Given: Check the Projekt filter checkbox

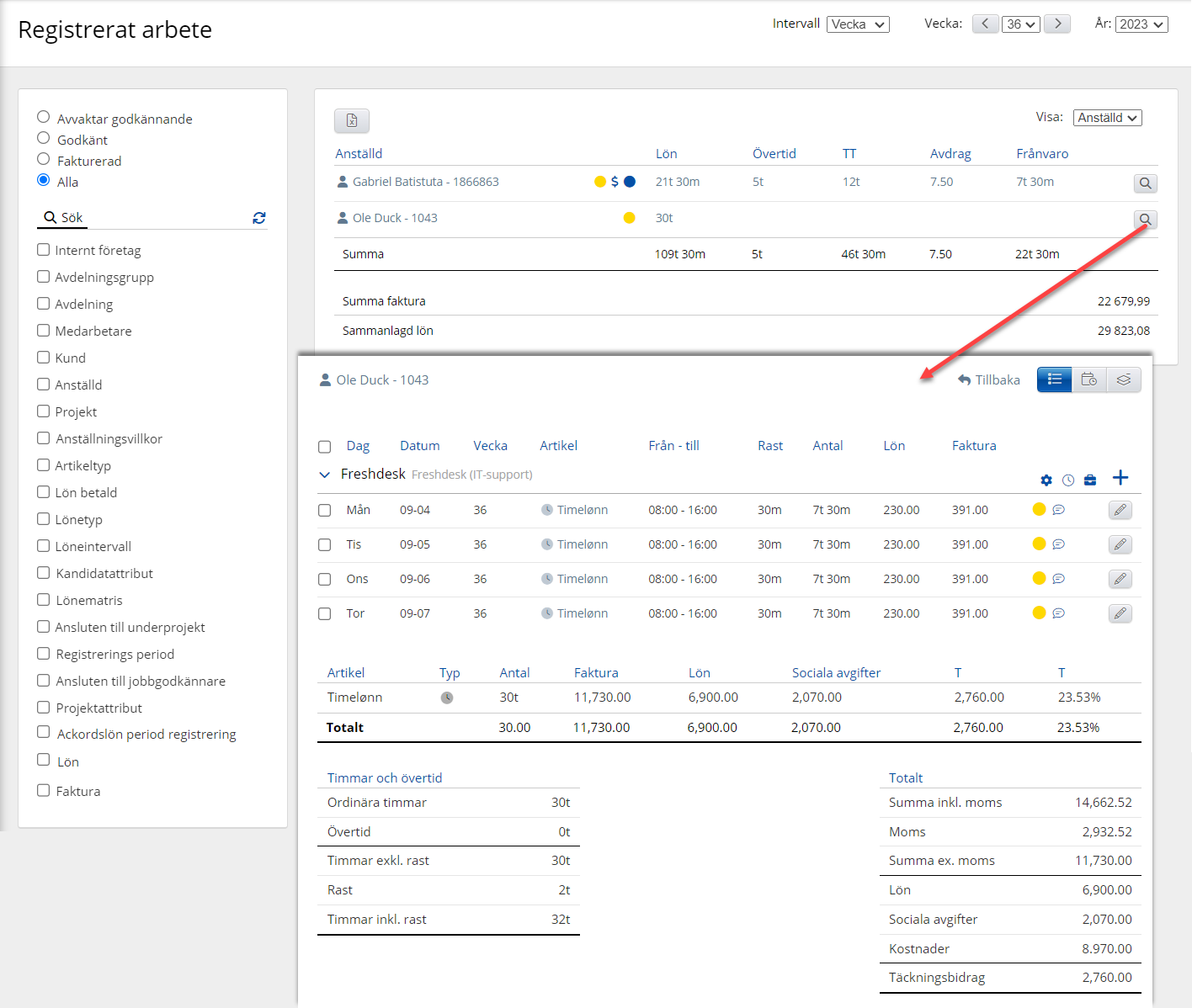Looking at the screenshot, I should tap(44, 411).
